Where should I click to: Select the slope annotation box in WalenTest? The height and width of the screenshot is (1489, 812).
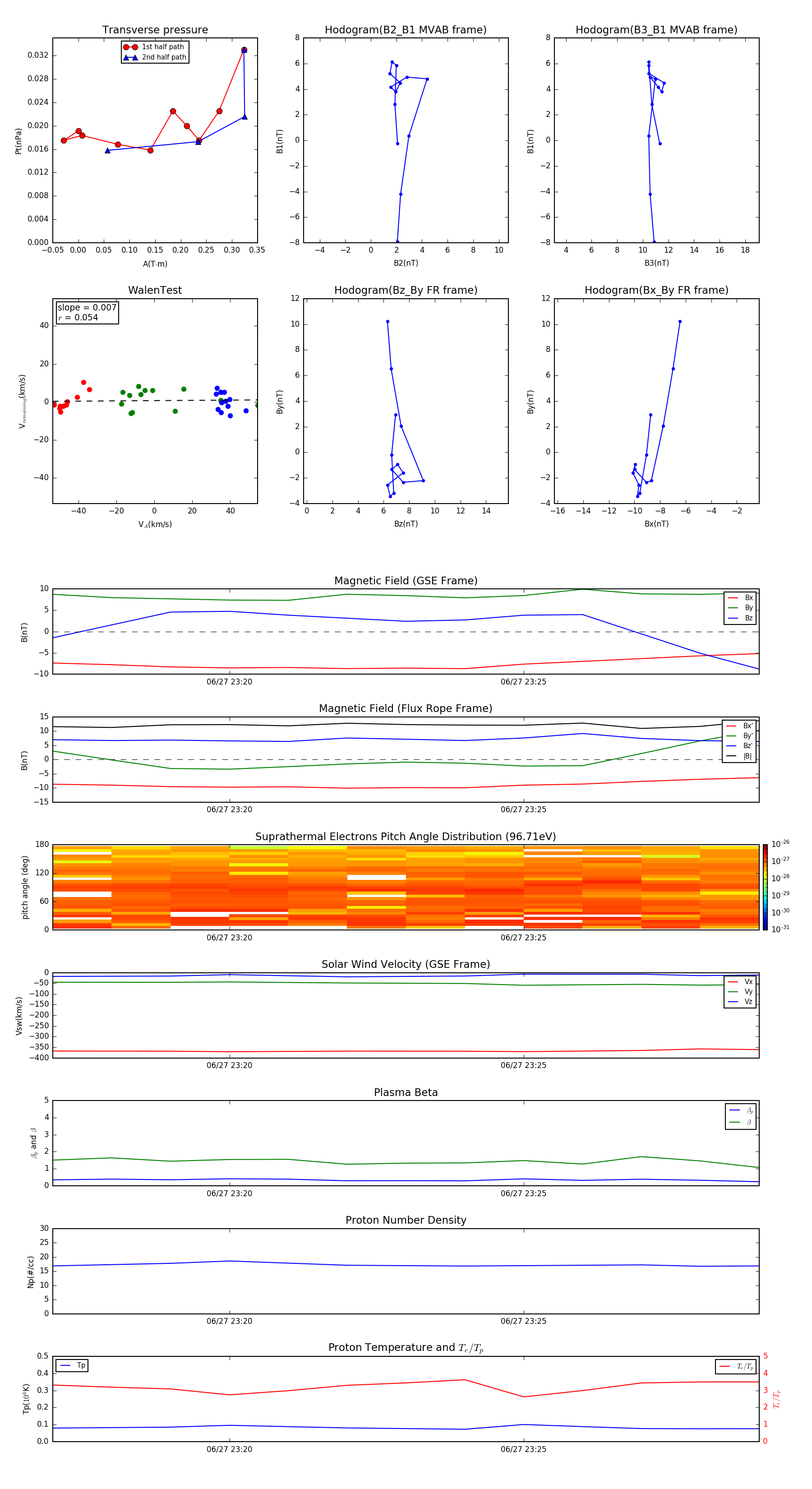[87, 313]
